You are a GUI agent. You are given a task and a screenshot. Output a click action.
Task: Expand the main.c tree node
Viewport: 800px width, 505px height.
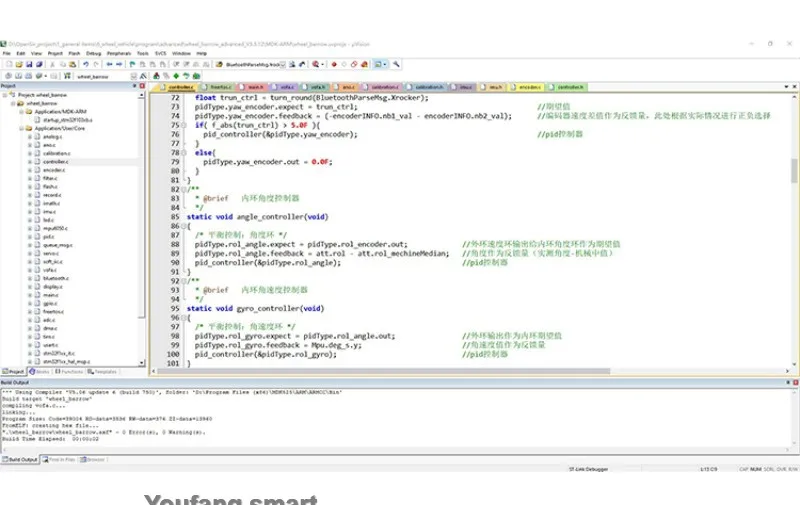[30, 295]
